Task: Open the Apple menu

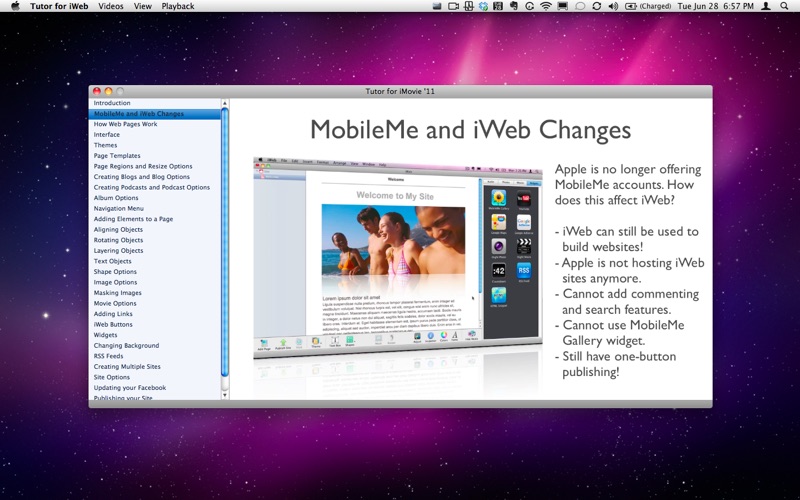Action: [x=15, y=6]
